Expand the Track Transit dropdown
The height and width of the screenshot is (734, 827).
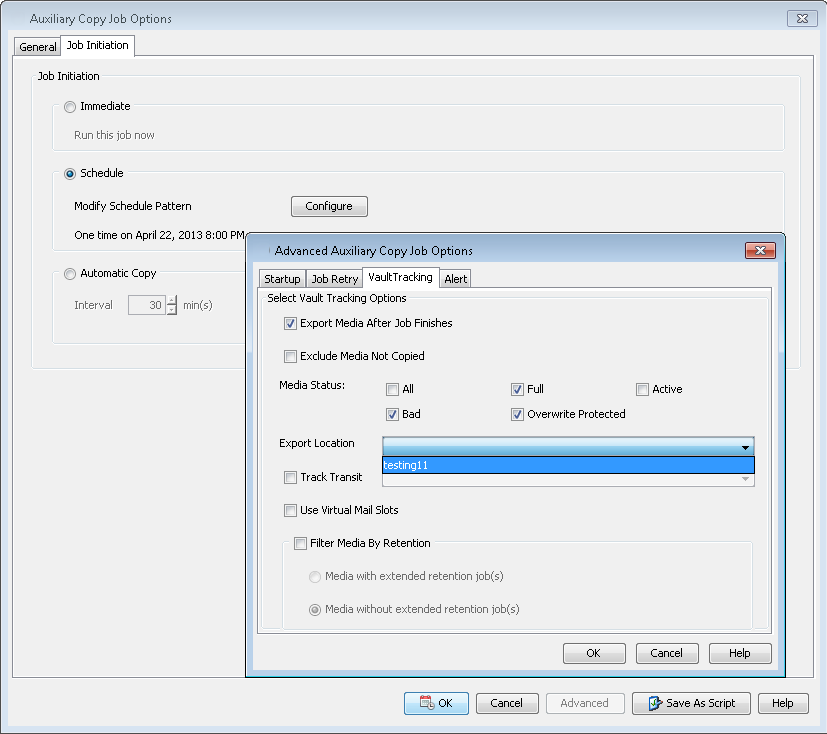745,479
